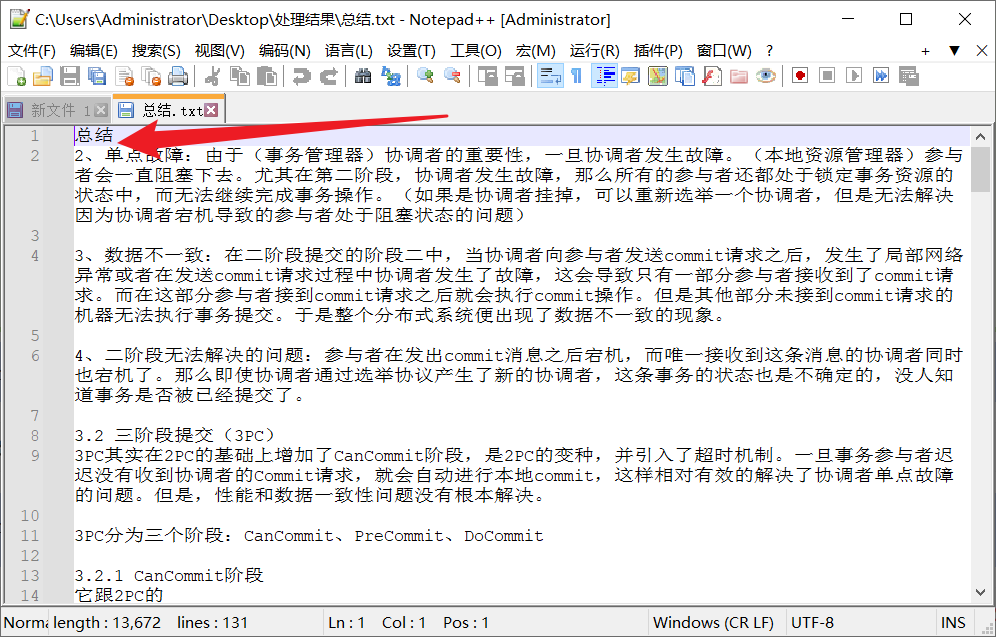
Task: Click the vertical scrollbar thumb
Action: 980,170
